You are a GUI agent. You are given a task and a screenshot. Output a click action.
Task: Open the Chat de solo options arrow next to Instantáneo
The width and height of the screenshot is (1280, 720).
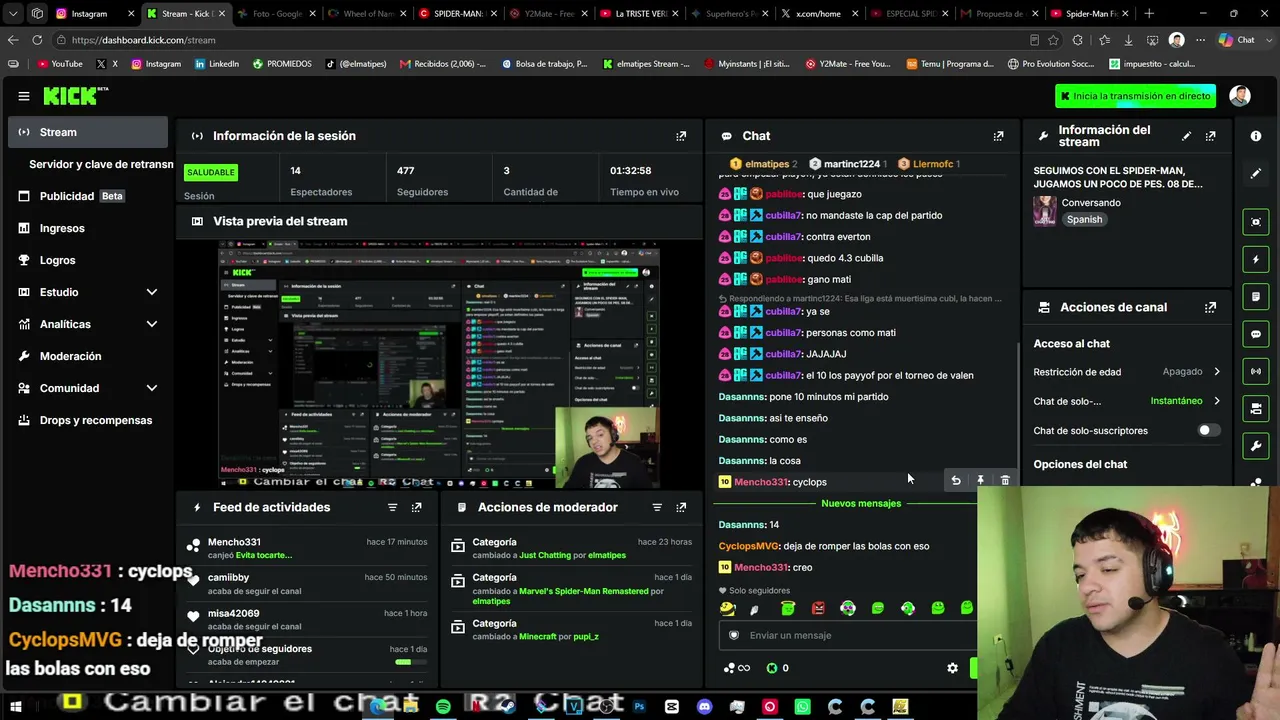click(x=1217, y=401)
